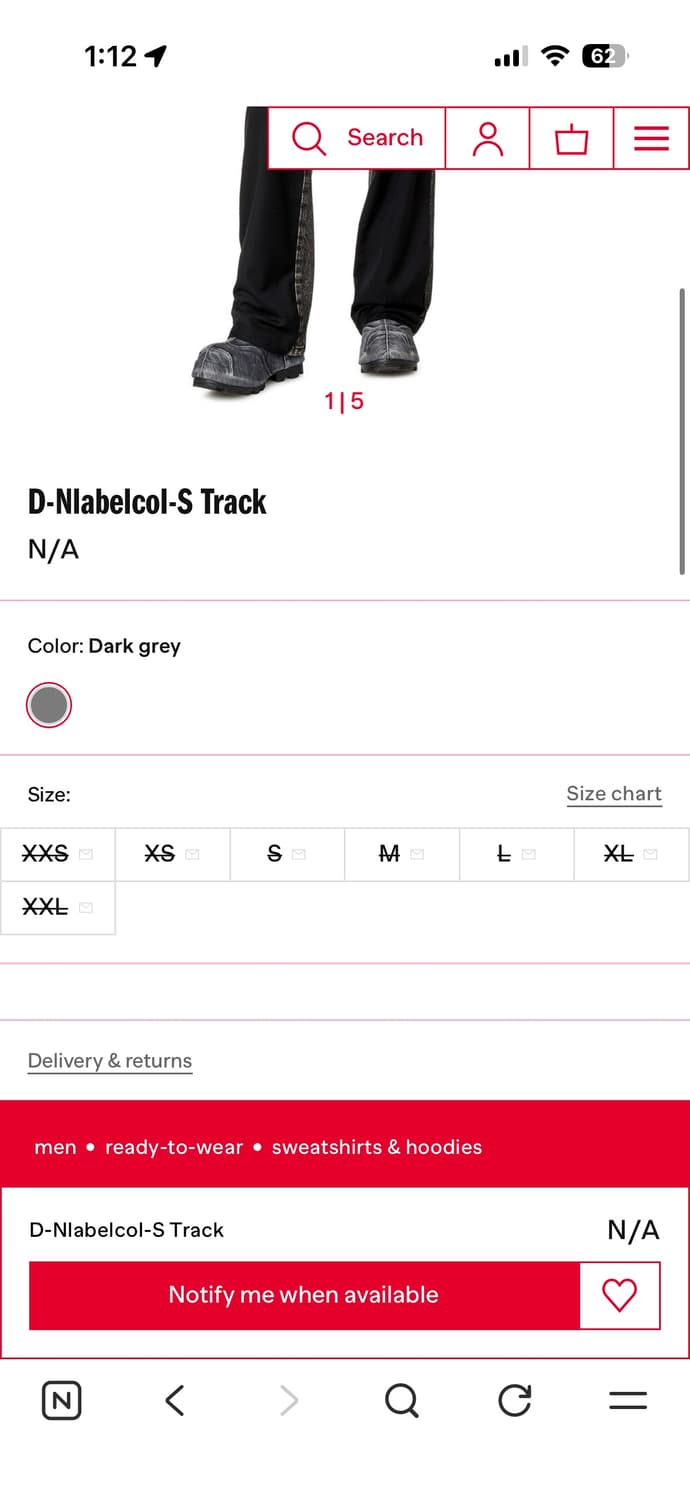The image size is (690, 1500).
Task: Select size XXS
Action: 57,854
